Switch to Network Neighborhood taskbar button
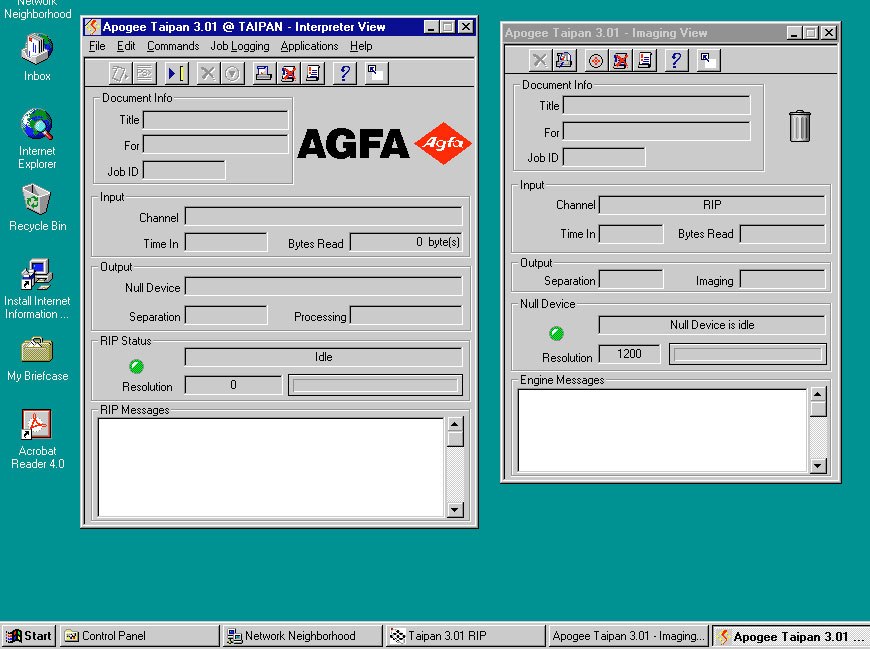 click(303, 636)
